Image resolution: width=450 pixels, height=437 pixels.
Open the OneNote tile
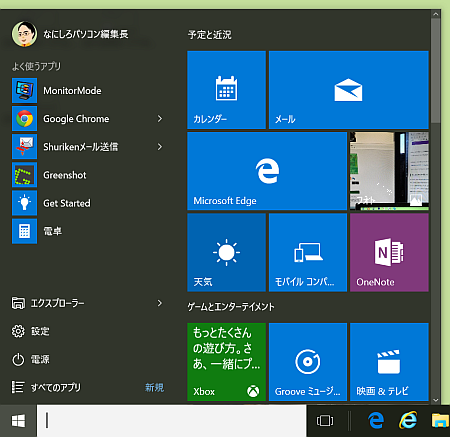coord(389,252)
